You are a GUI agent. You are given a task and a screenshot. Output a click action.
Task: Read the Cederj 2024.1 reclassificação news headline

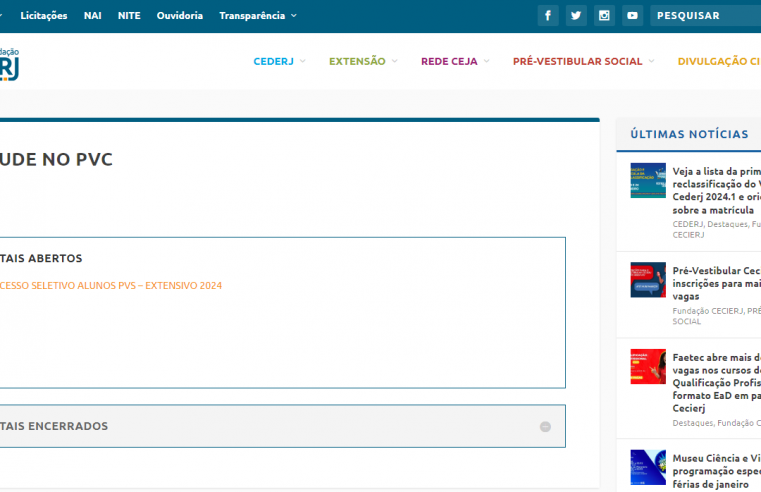(717, 191)
